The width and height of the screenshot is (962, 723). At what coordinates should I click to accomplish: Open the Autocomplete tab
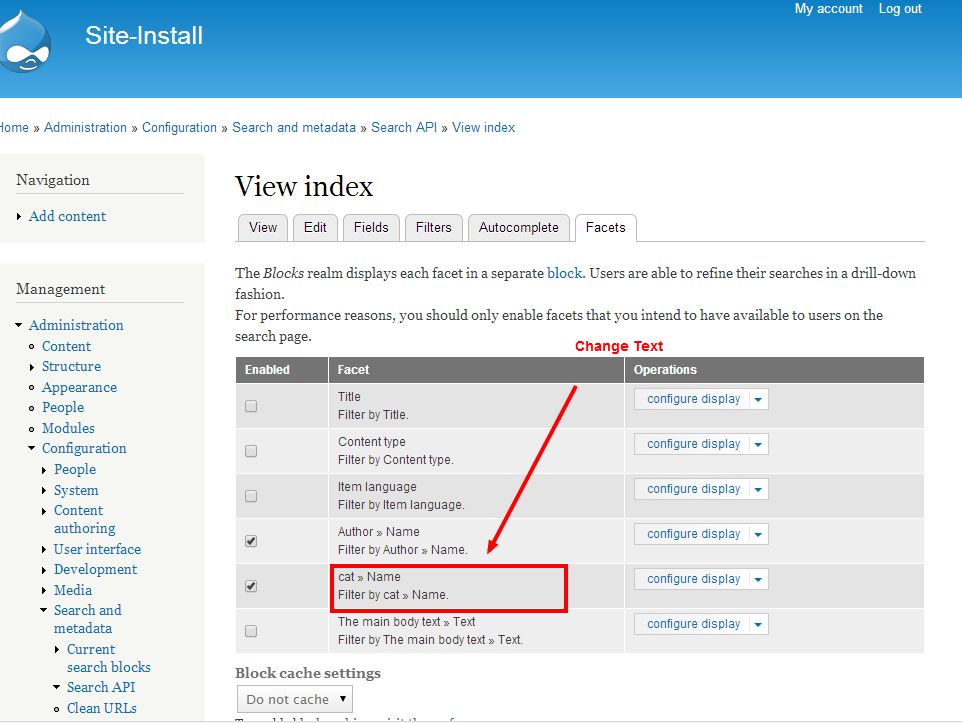518,228
